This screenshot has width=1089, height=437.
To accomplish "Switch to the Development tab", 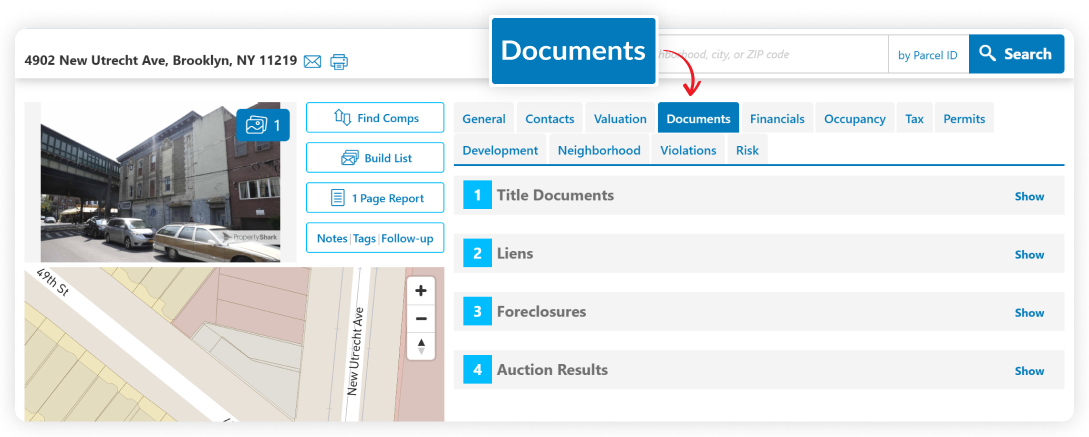I will pyautogui.click(x=500, y=150).
